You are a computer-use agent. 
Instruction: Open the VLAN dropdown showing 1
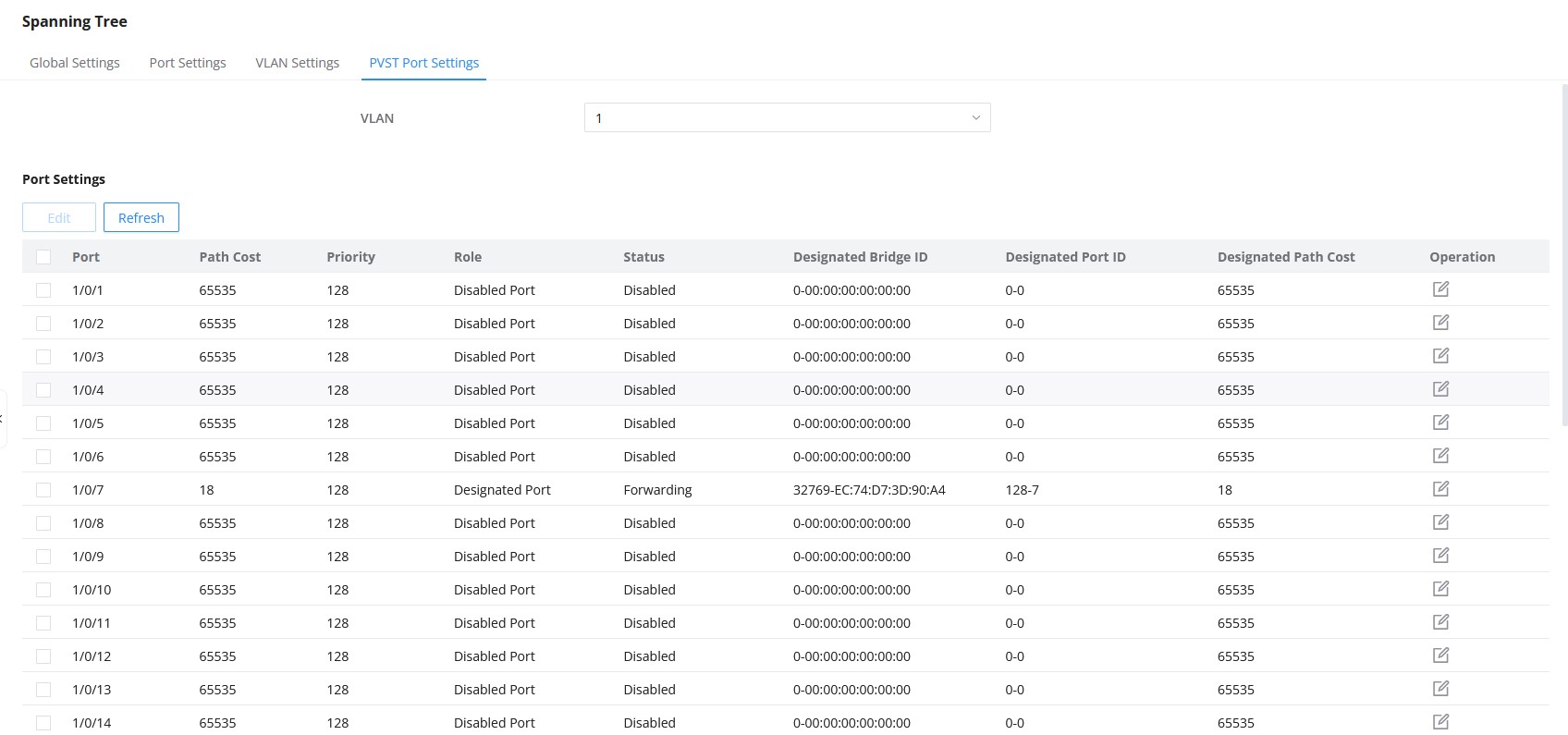[787, 117]
